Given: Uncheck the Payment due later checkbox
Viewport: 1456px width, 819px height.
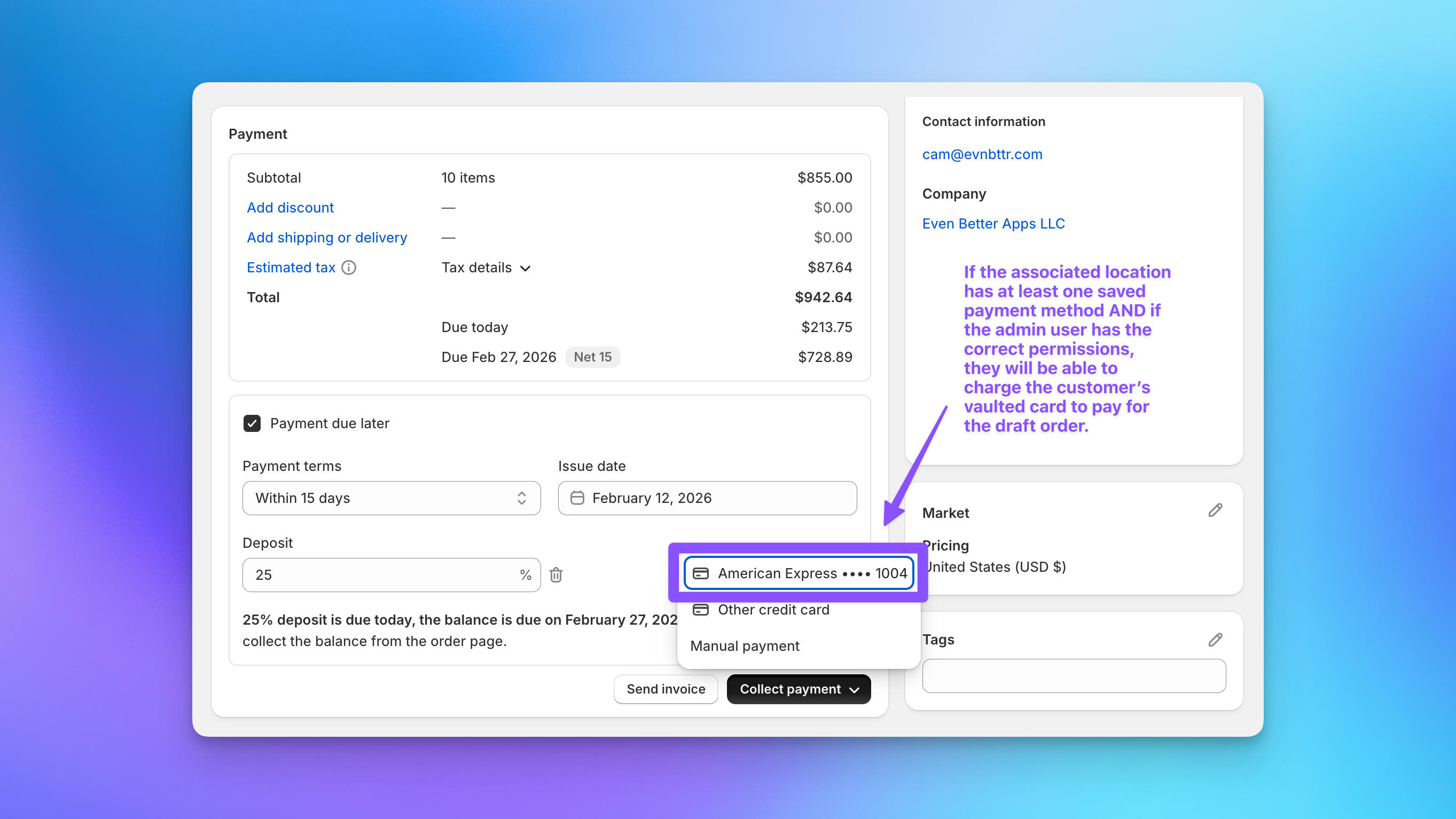Looking at the screenshot, I should click(252, 423).
